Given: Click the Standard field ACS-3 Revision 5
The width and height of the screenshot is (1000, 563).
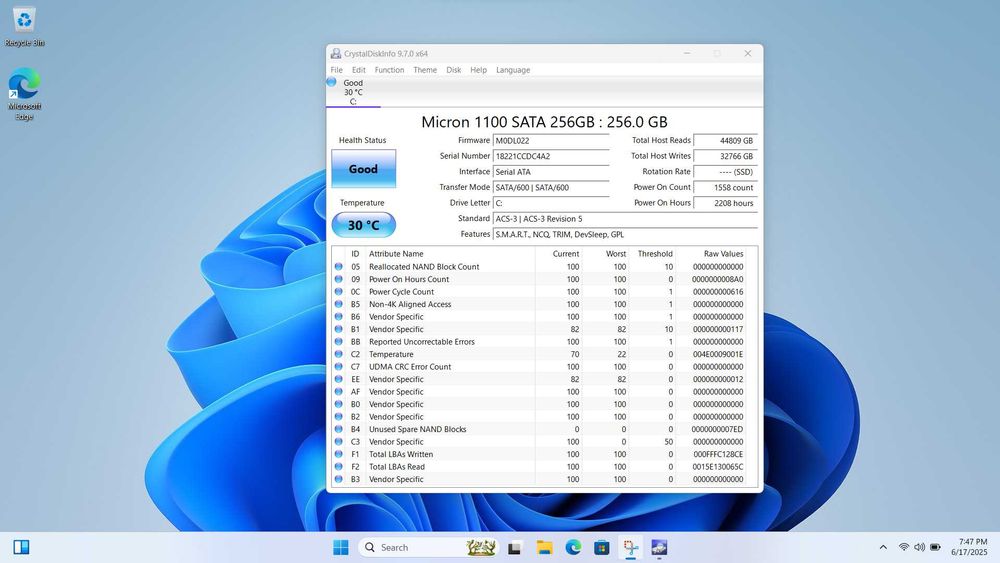Looking at the screenshot, I should pos(625,219).
